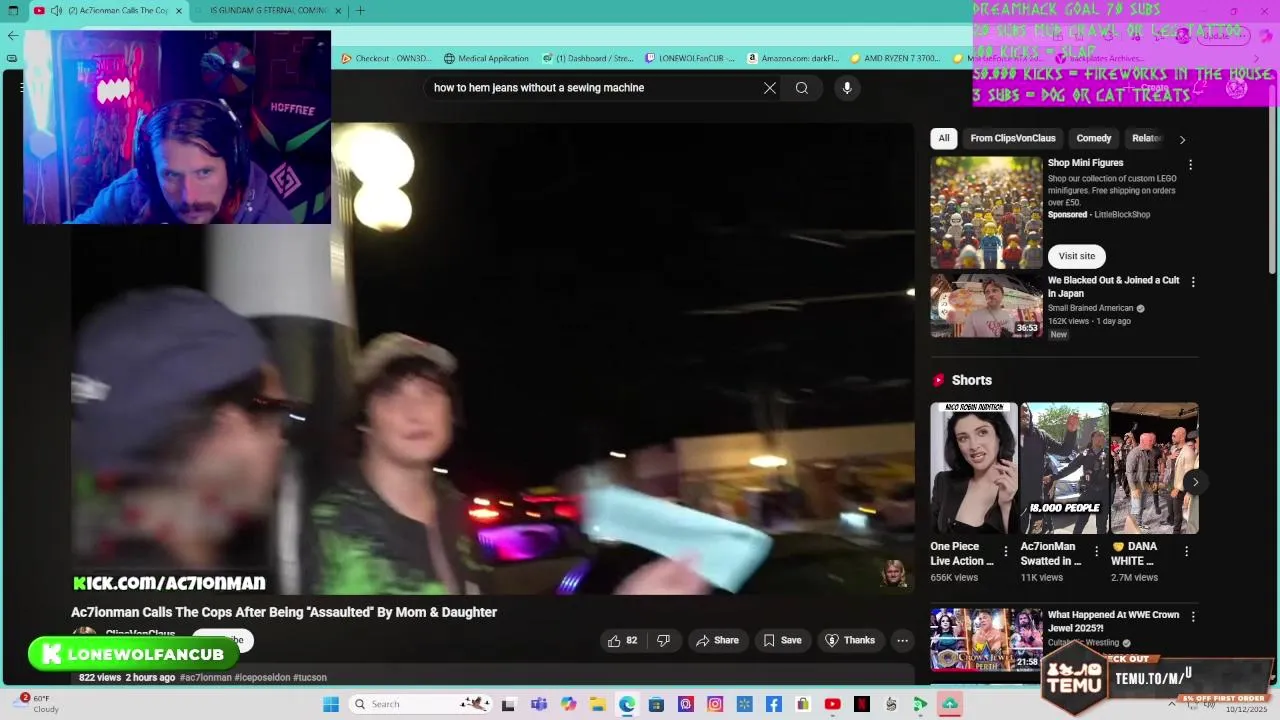The width and height of the screenshot is (1280, 720).
Task: Switch to the Ac7ionman Calls The Cops tab
Action: 108,11
